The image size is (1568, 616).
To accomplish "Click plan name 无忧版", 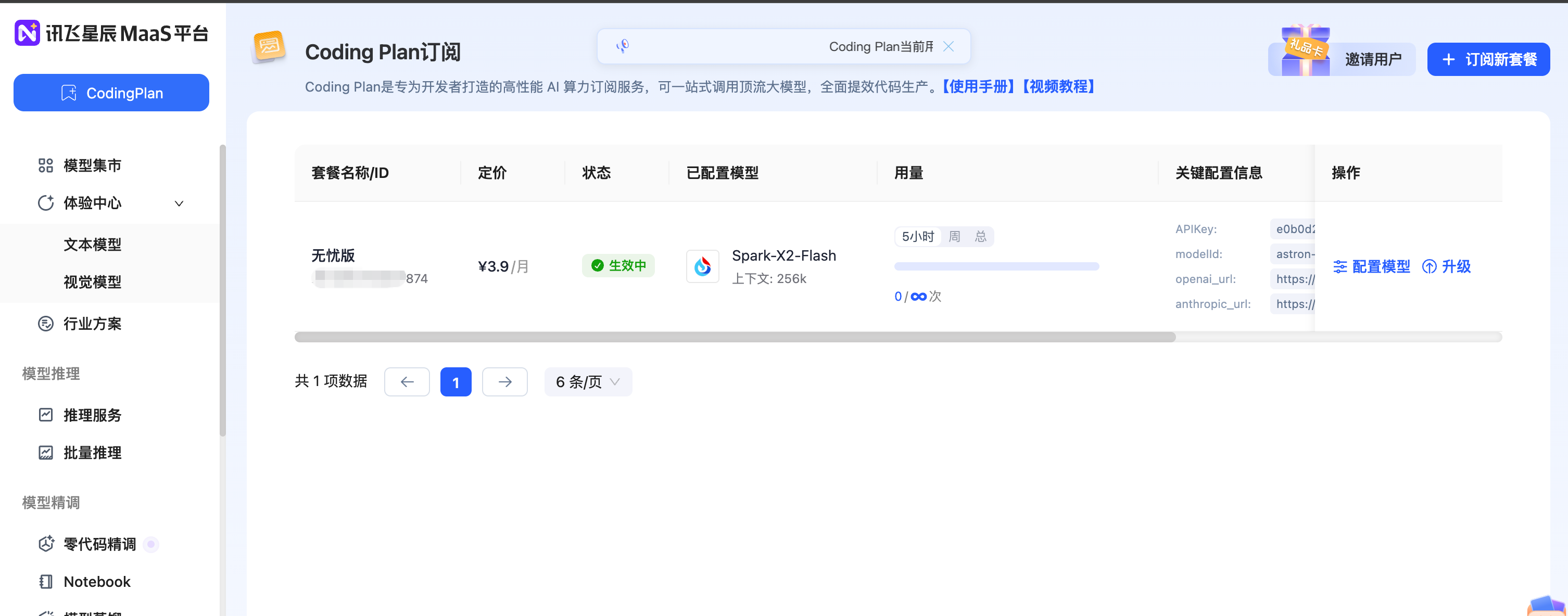I will click(333, 255).
